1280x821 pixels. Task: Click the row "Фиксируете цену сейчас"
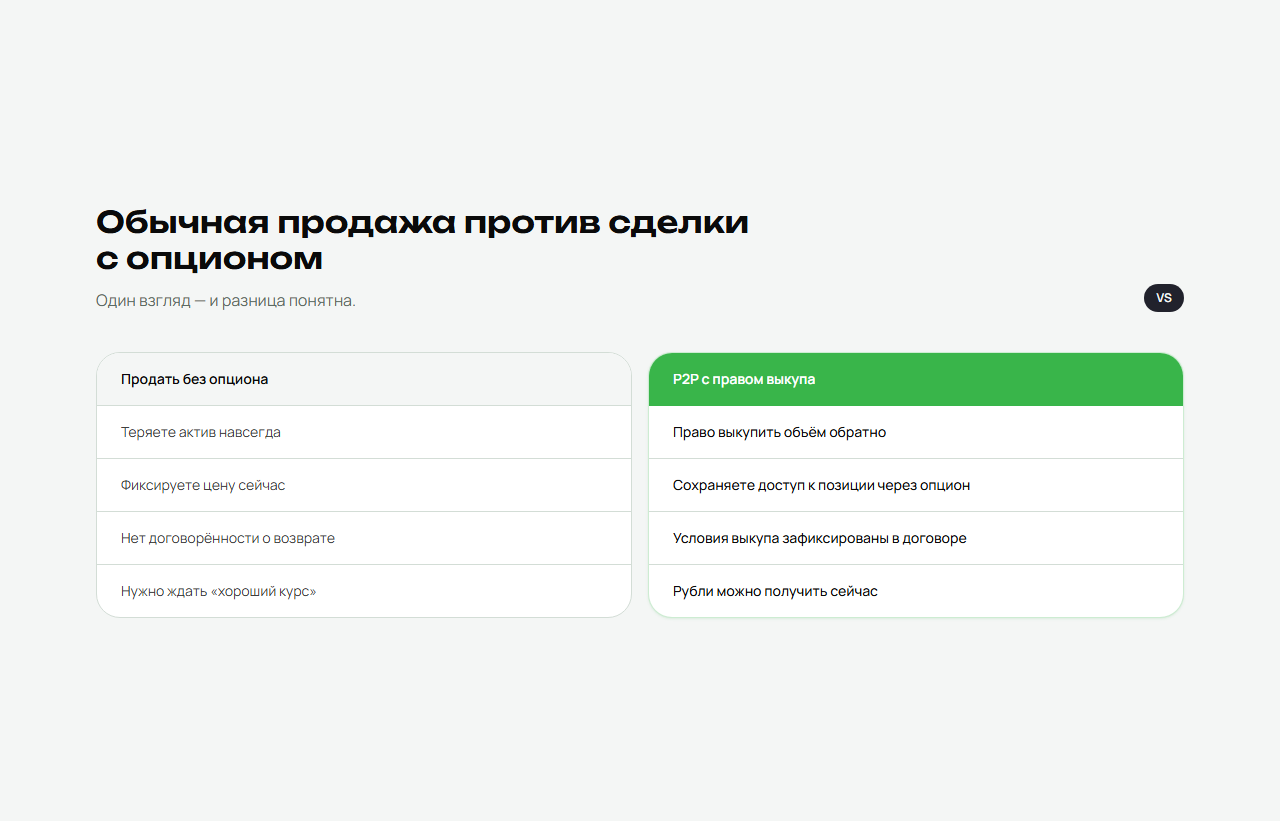(364, 485)
